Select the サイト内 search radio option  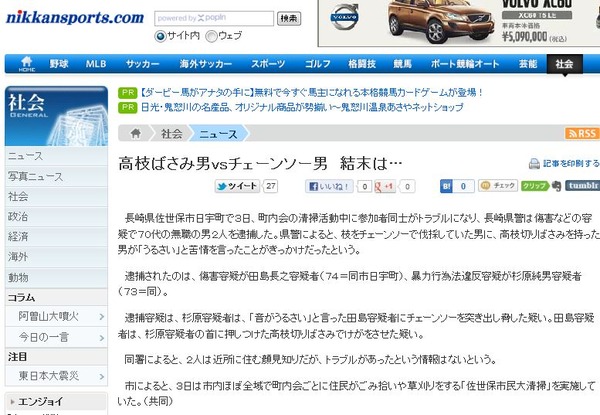pos(160,36)
